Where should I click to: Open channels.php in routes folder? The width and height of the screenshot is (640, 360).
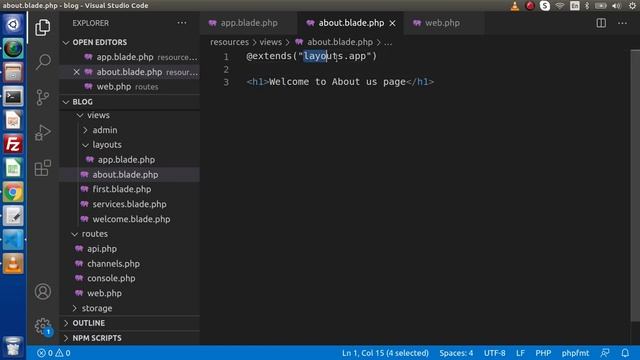pos(130,264)
